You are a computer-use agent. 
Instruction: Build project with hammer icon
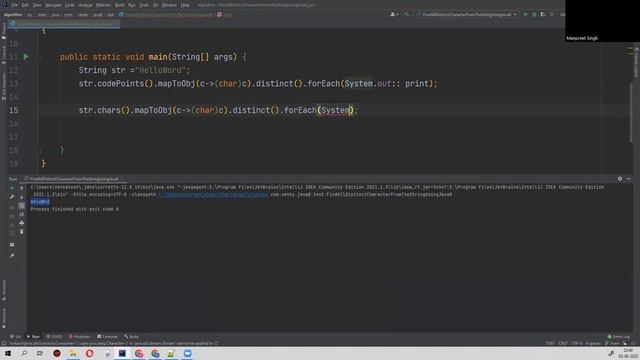point(407,14)
